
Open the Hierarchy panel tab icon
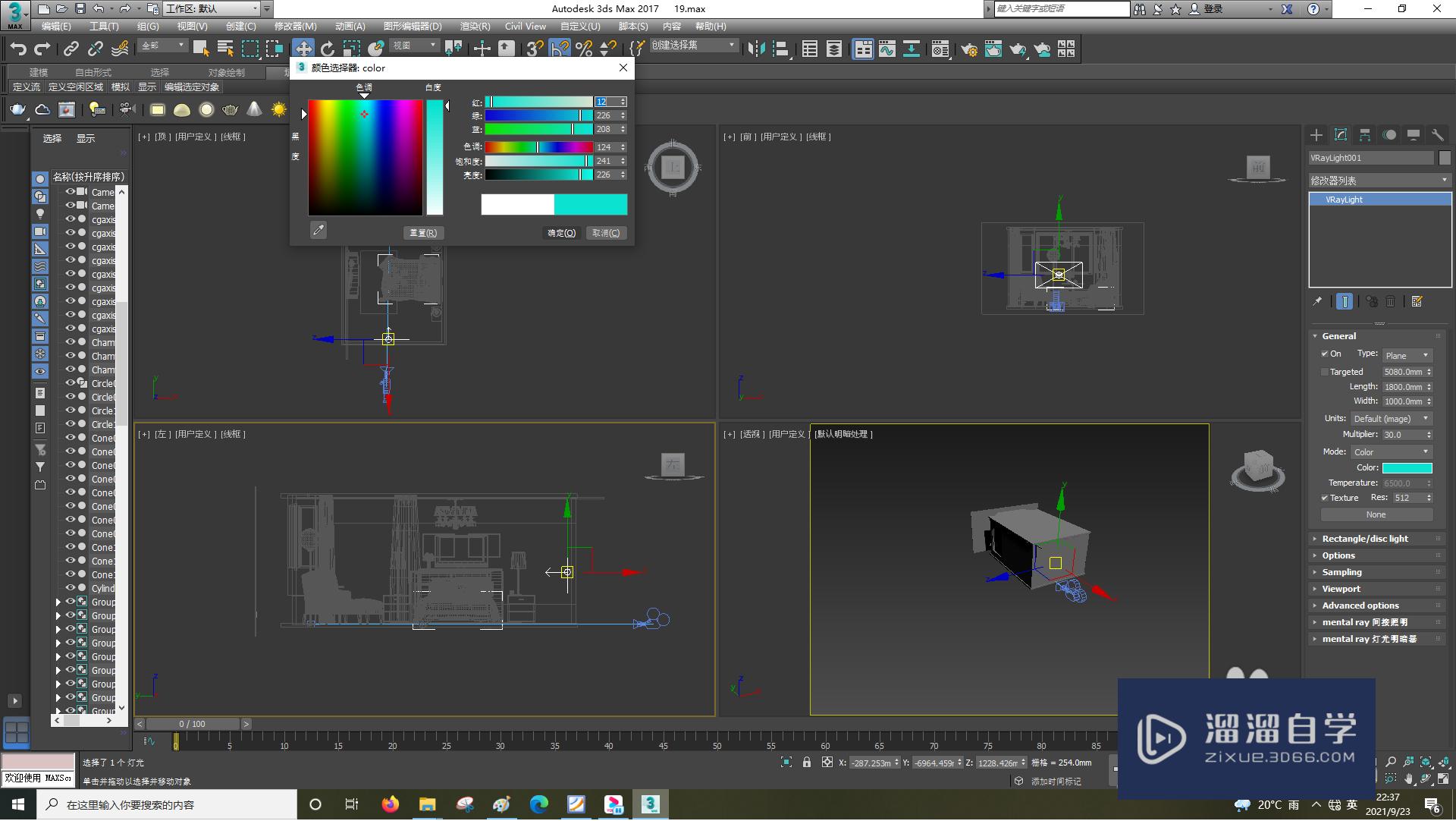click(1365, 135)
